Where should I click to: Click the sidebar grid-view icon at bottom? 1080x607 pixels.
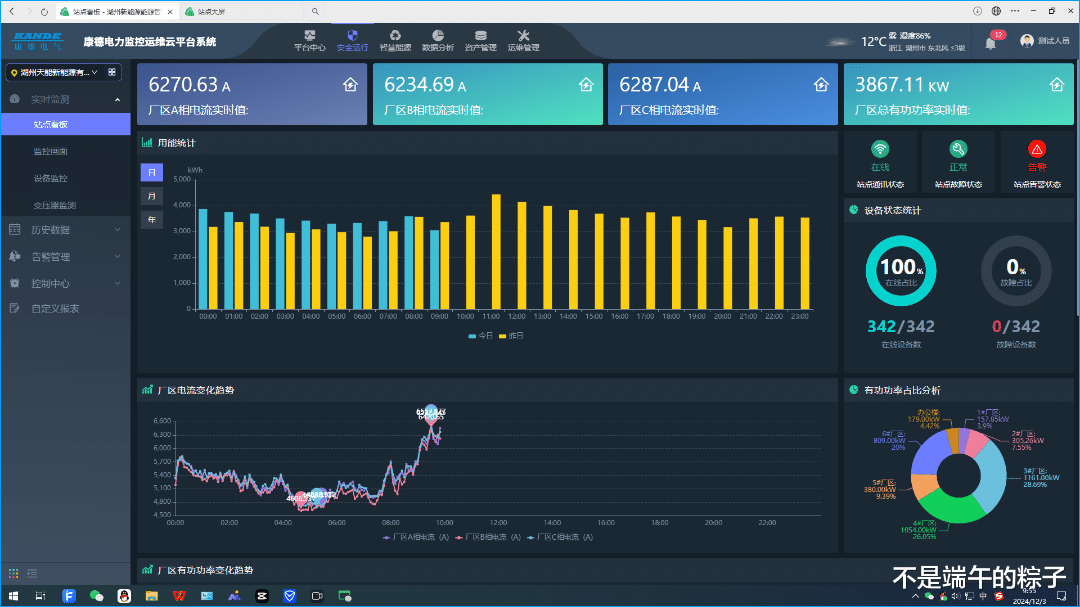pyautogui.click(x=13, y=573)
